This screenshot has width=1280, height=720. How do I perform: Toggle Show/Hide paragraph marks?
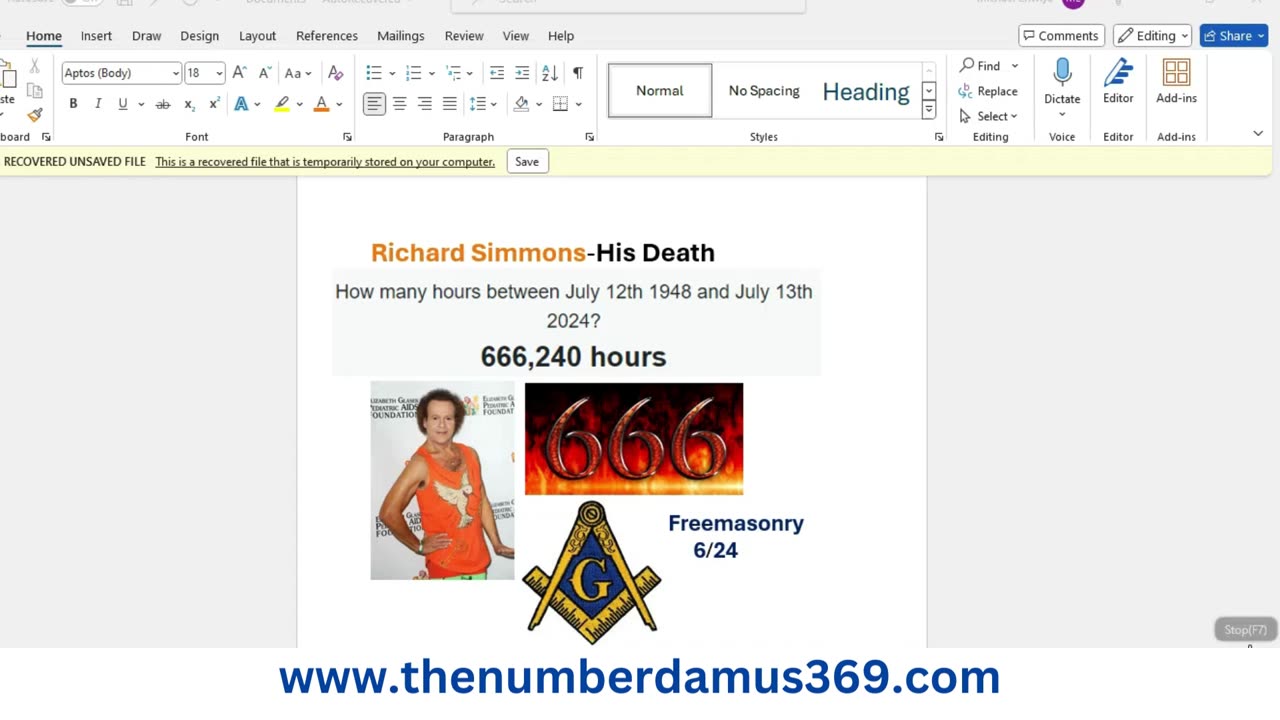point(577,73)
